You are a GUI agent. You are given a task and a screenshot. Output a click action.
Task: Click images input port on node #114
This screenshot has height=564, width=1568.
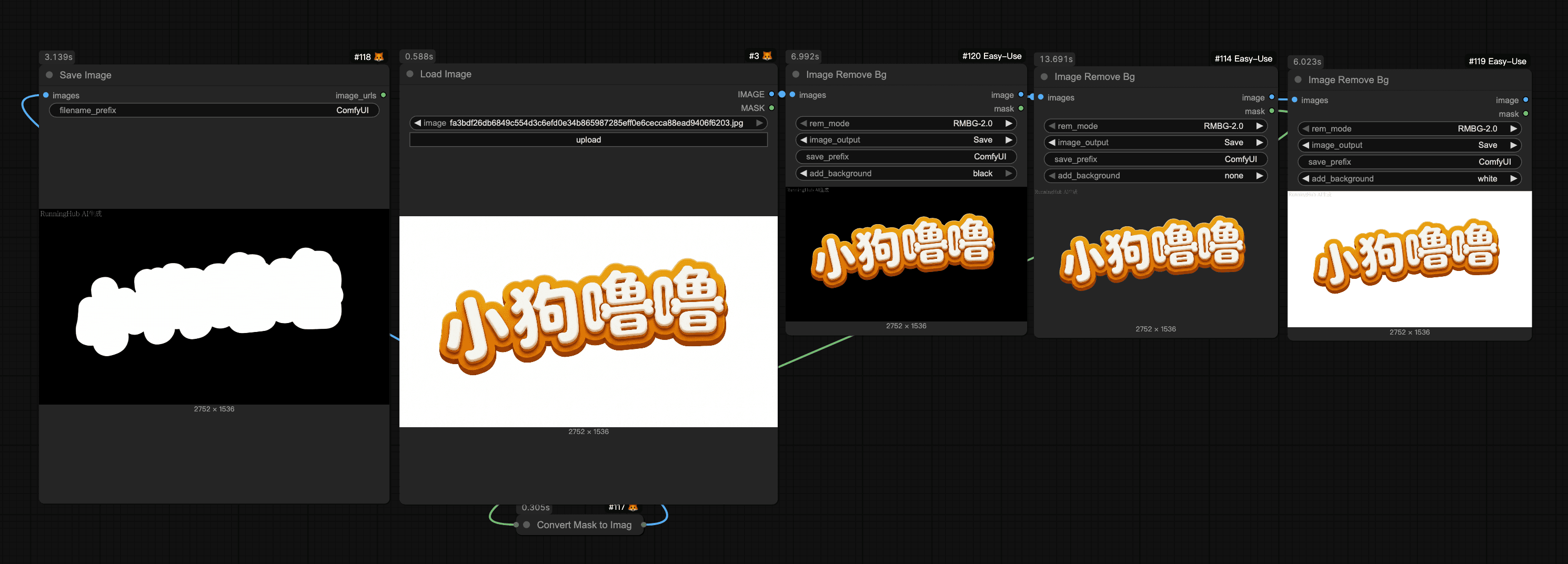click(1040, 97)
